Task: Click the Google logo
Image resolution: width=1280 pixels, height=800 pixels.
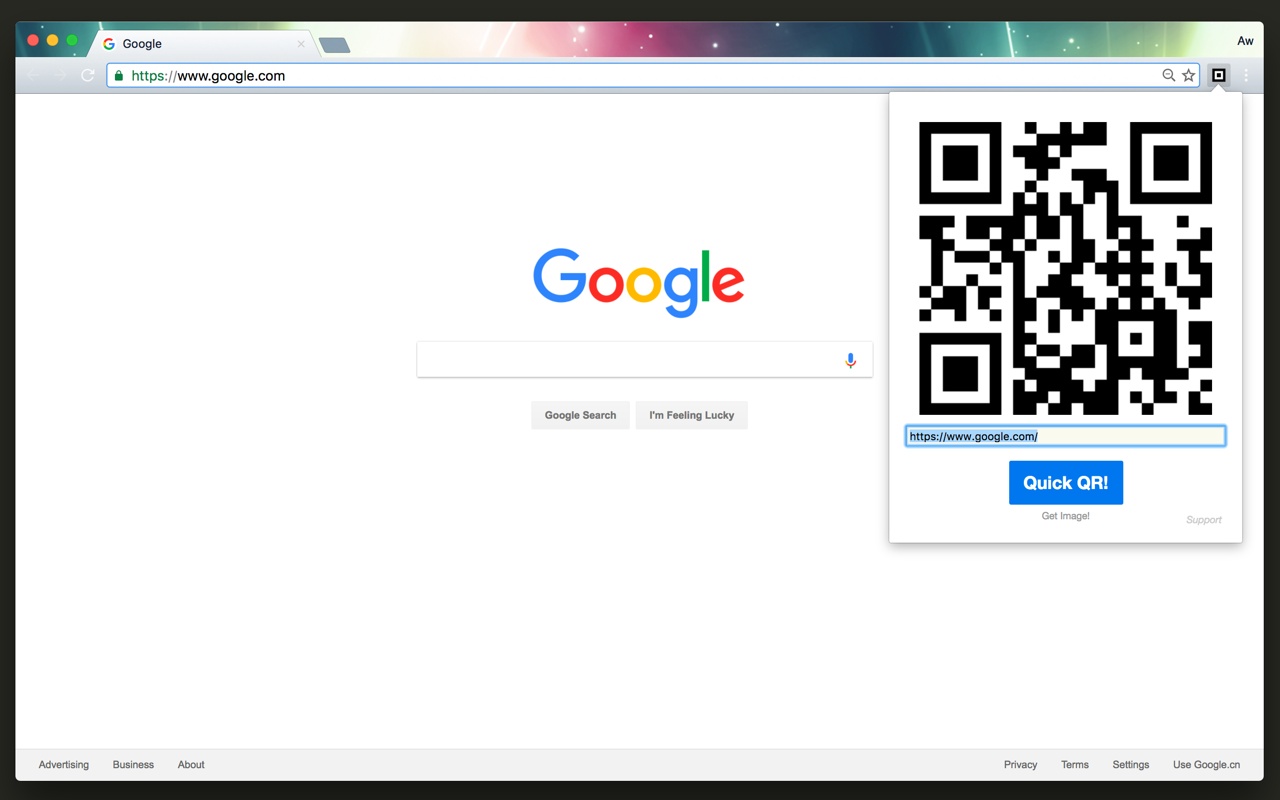Action: (639, 282)
